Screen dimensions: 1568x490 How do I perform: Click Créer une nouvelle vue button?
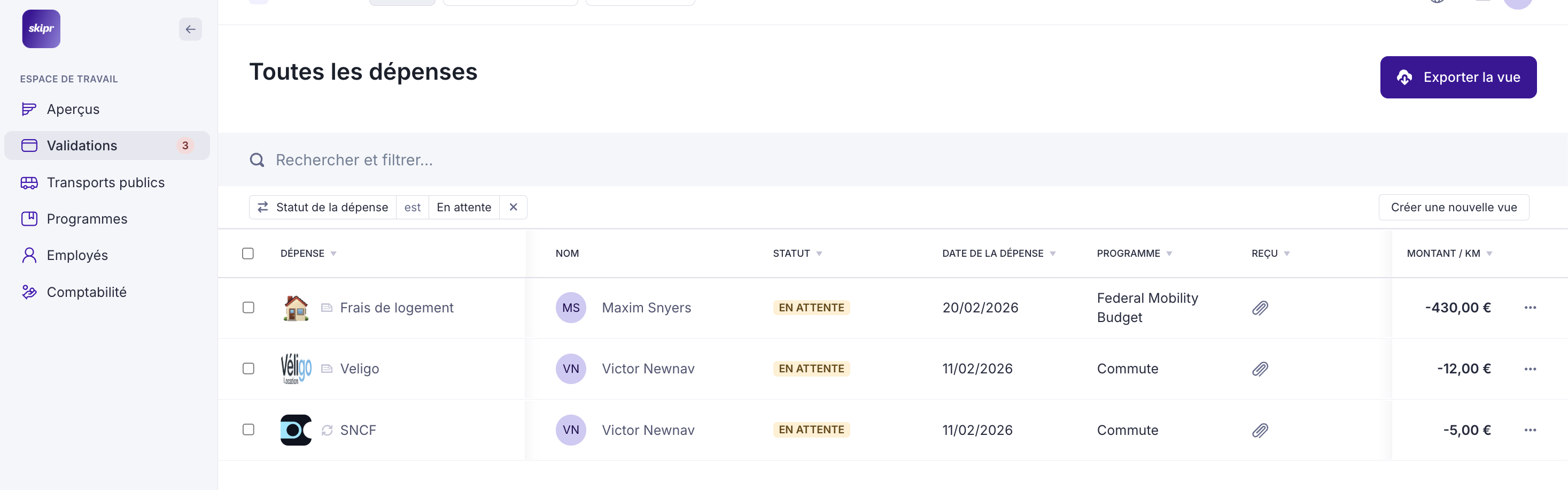coord(1453,207)
